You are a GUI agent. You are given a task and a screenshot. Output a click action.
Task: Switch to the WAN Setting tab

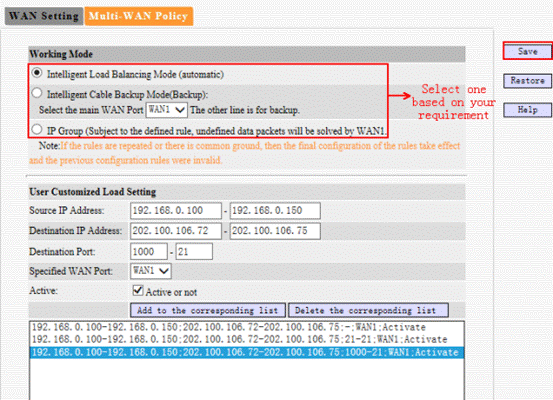(x=44, y=16)
